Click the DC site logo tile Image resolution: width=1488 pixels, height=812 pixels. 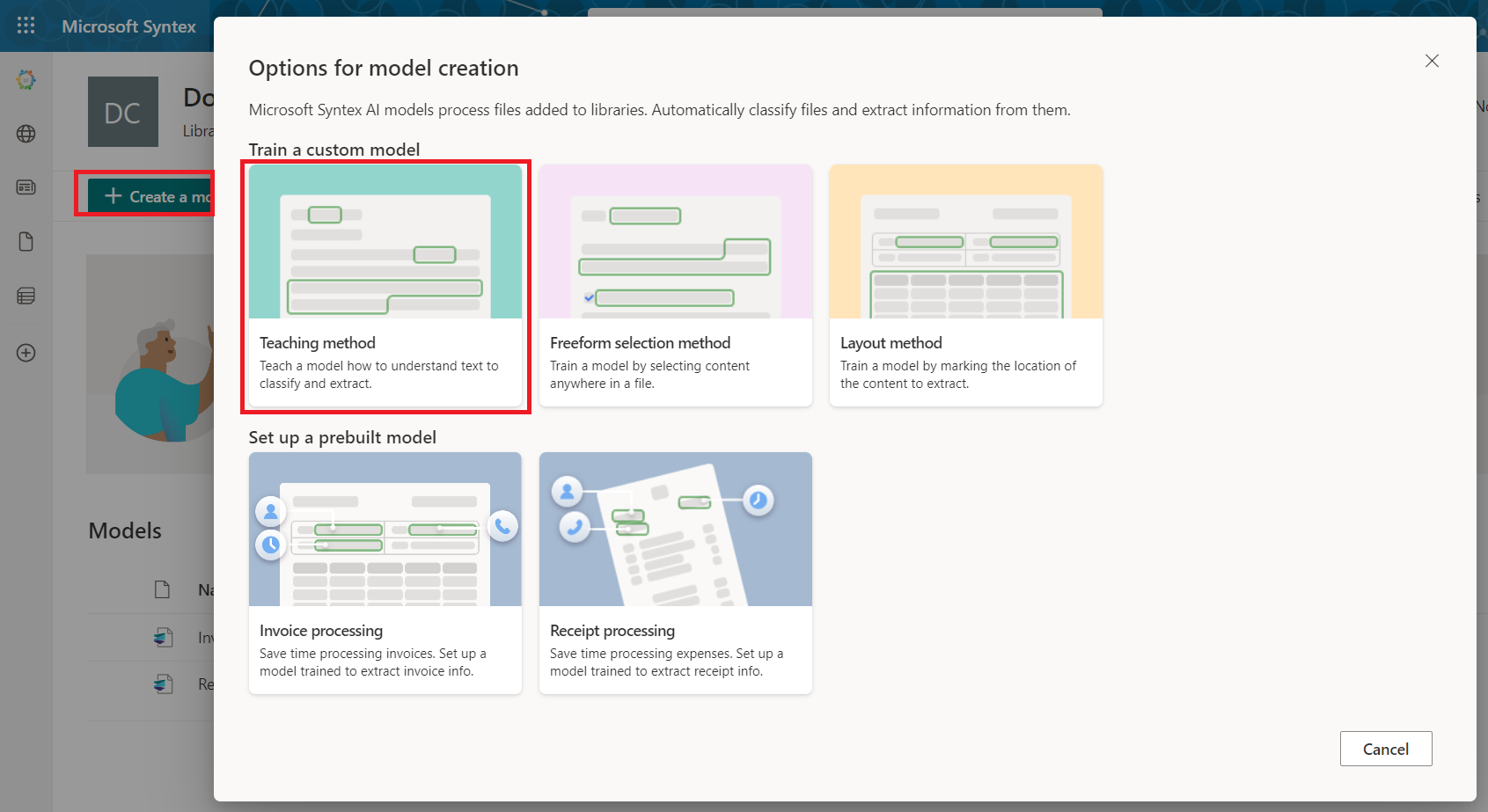tap(123, 112)
